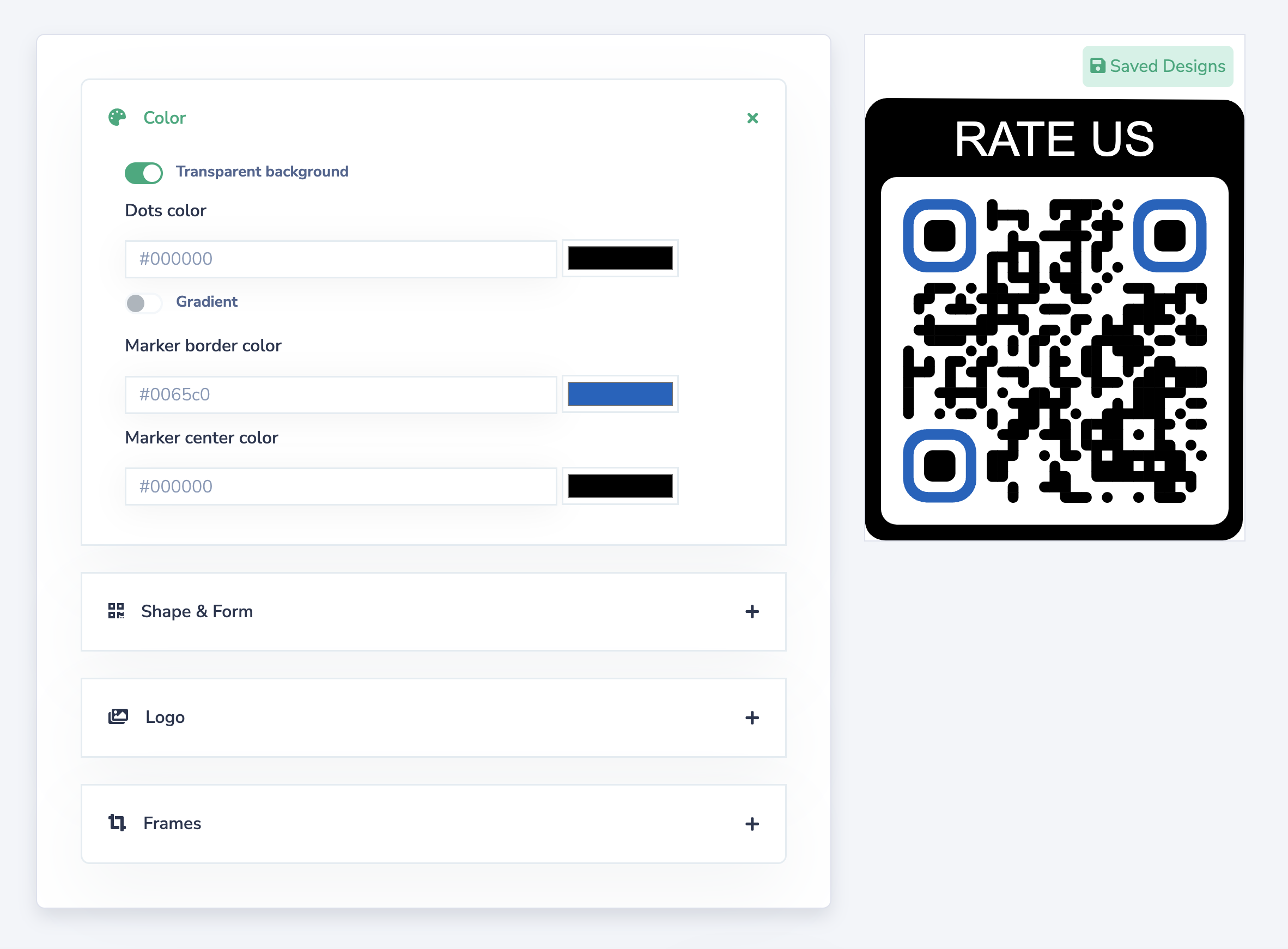This screenshot has height=949, width=1288.
Task: Click the Color section title
Action: pyautogui.click(x=165, y=118)
